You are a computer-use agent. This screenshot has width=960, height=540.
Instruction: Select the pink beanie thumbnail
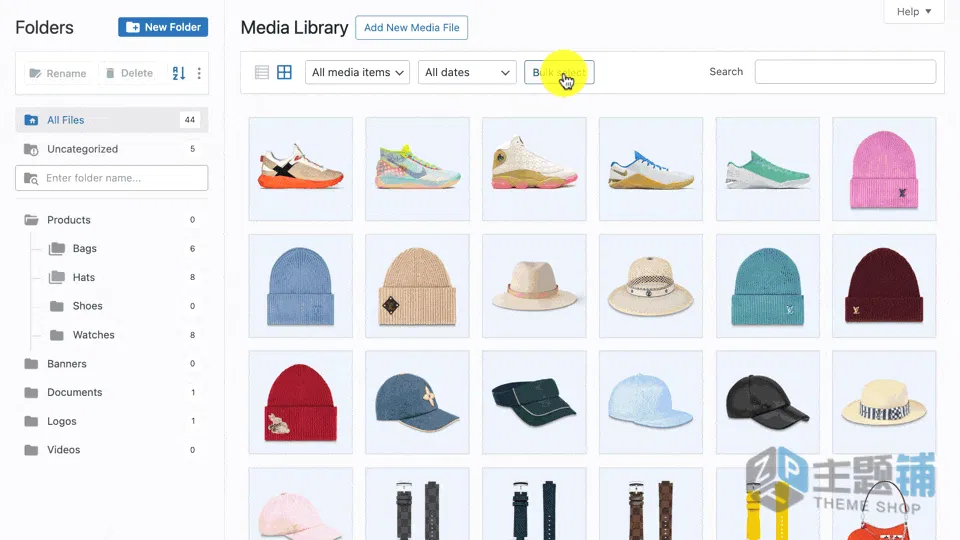pos(884,169)
